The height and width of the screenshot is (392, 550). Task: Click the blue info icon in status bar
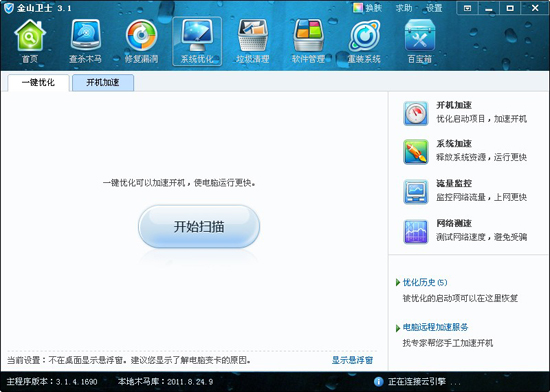pos(378,381)
